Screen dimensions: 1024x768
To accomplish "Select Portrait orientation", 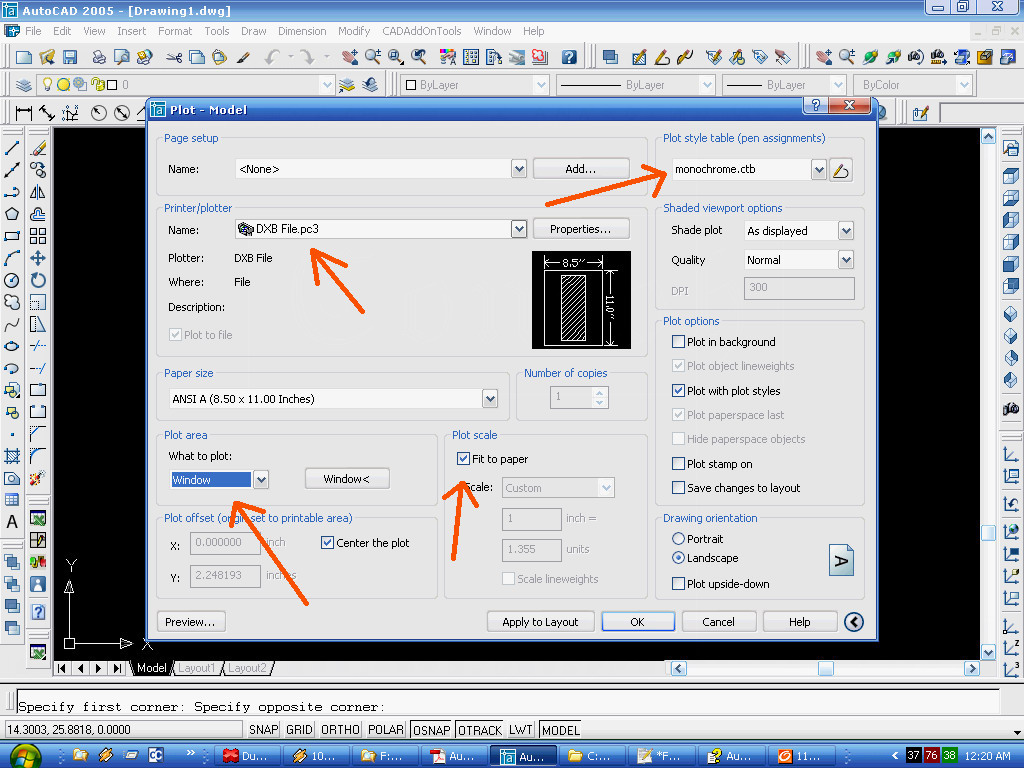I will [x=679, y=539].
